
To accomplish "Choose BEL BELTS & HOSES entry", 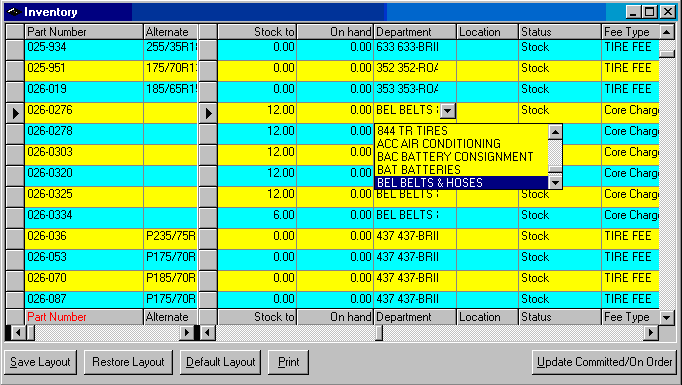I will tap(461, 183).
